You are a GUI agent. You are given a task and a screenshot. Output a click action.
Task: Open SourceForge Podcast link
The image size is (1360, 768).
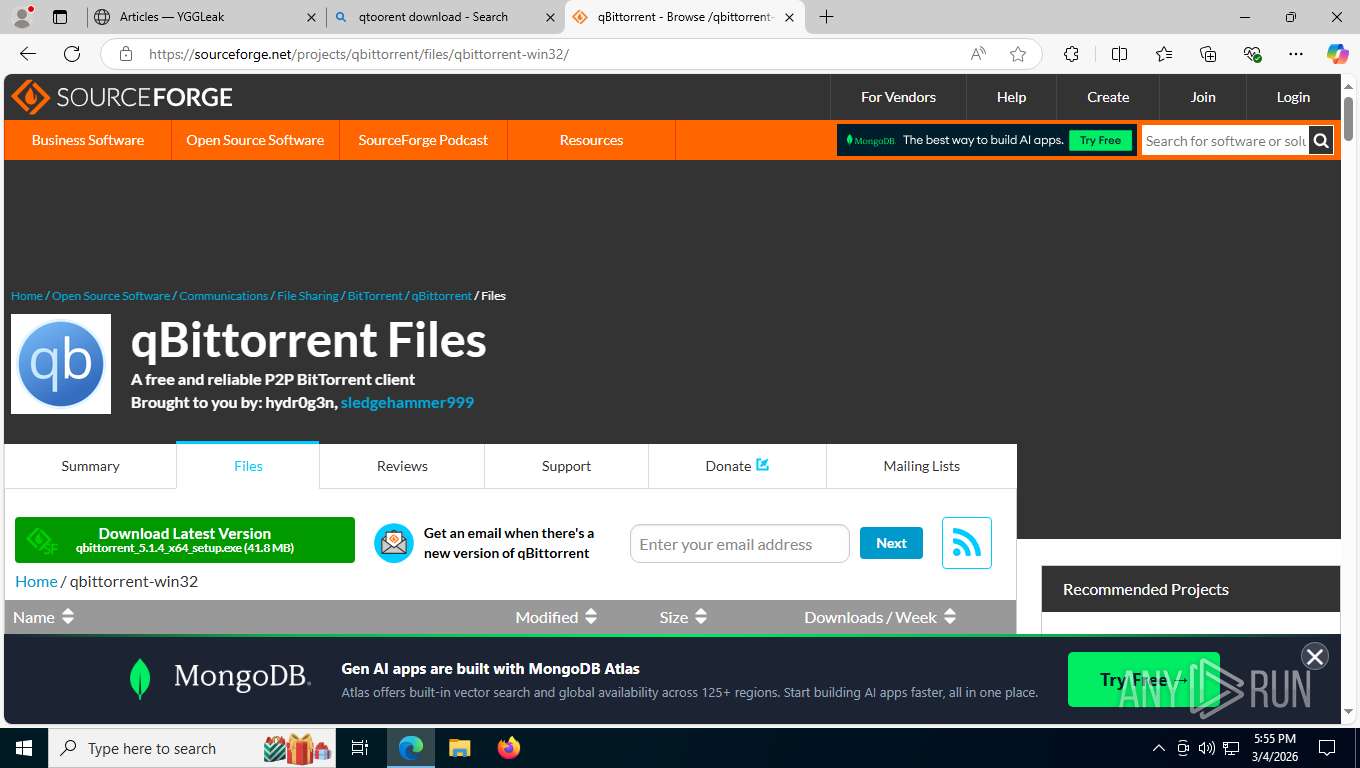[423, 140]
